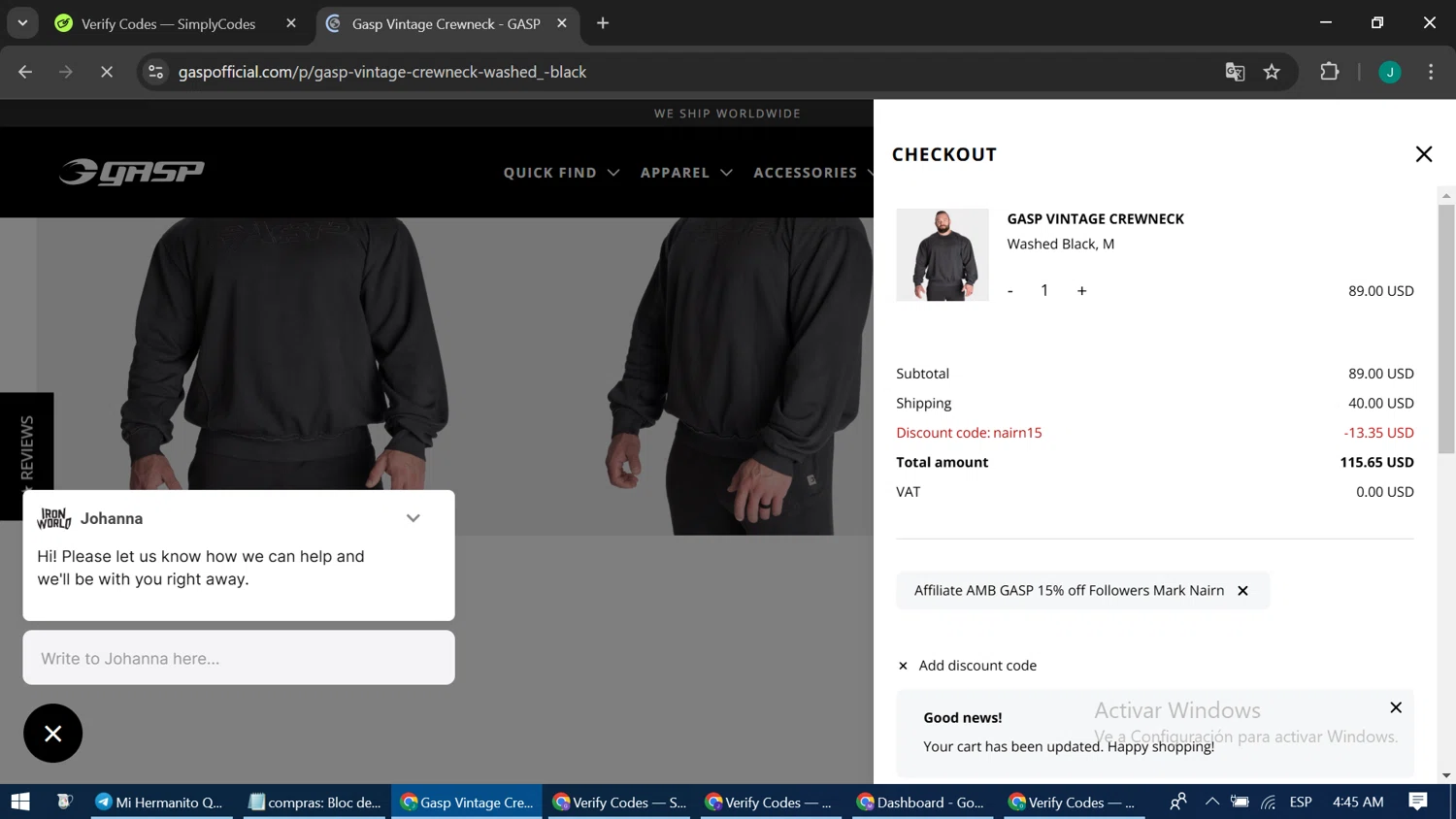Open a new browser tab
This screenshot has height=819, width=1456.
coord(603,23)
